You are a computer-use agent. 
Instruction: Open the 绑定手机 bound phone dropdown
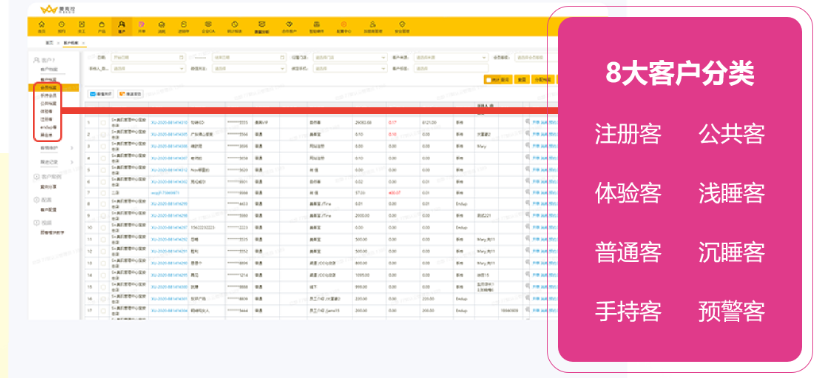point(351,68)
